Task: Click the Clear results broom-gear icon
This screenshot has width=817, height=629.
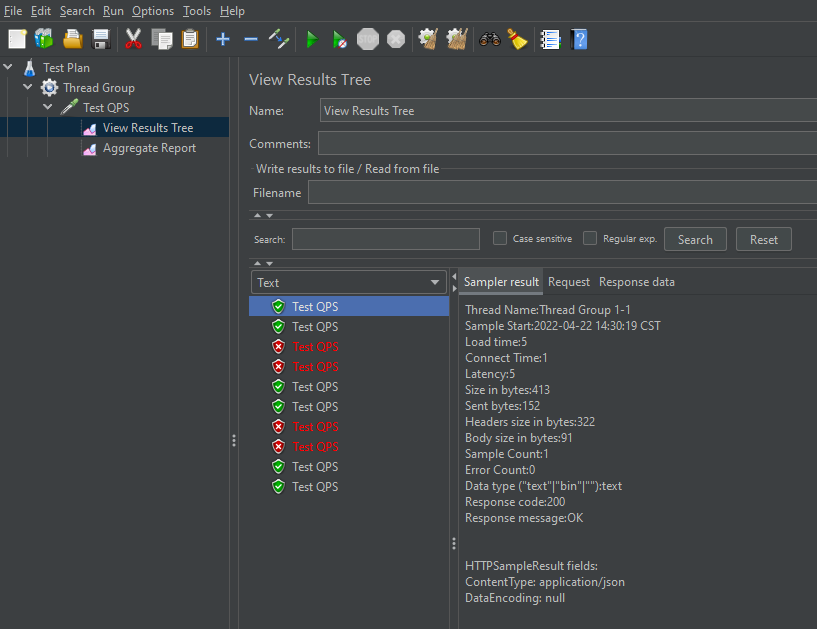Action: pyautogui.click(x=428, y=39)
